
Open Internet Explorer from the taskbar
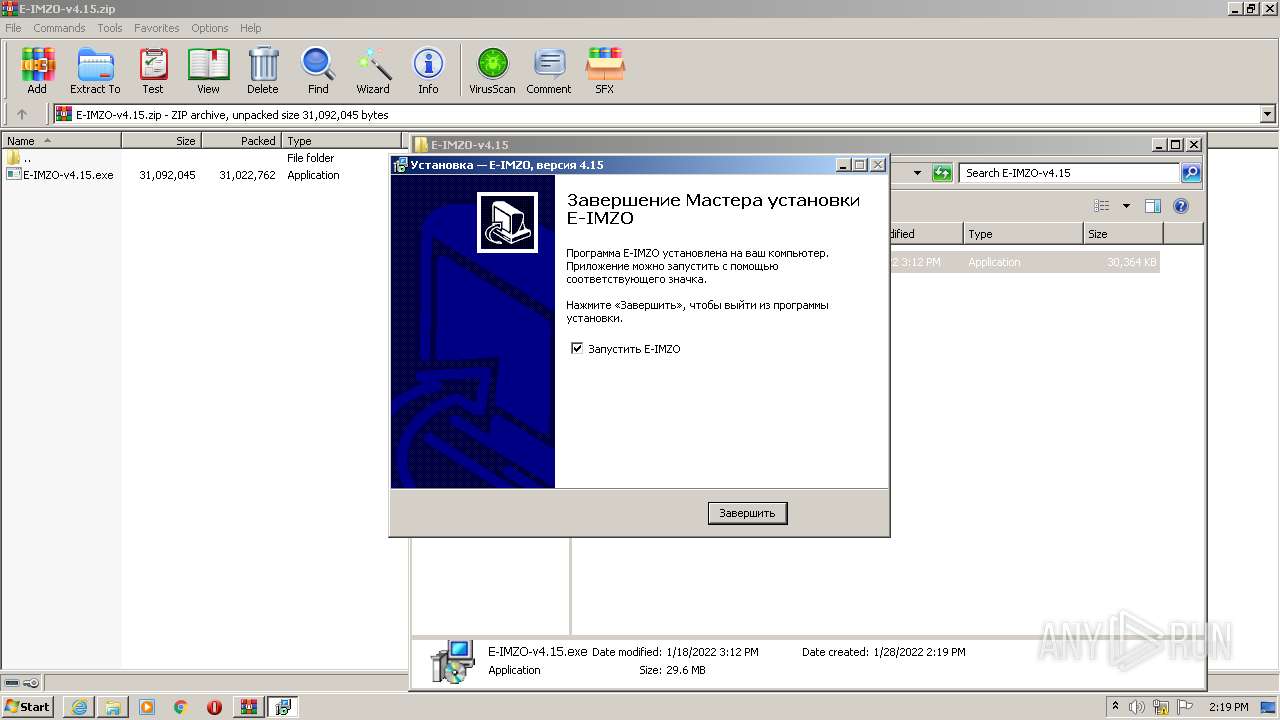tap(79, 707)
